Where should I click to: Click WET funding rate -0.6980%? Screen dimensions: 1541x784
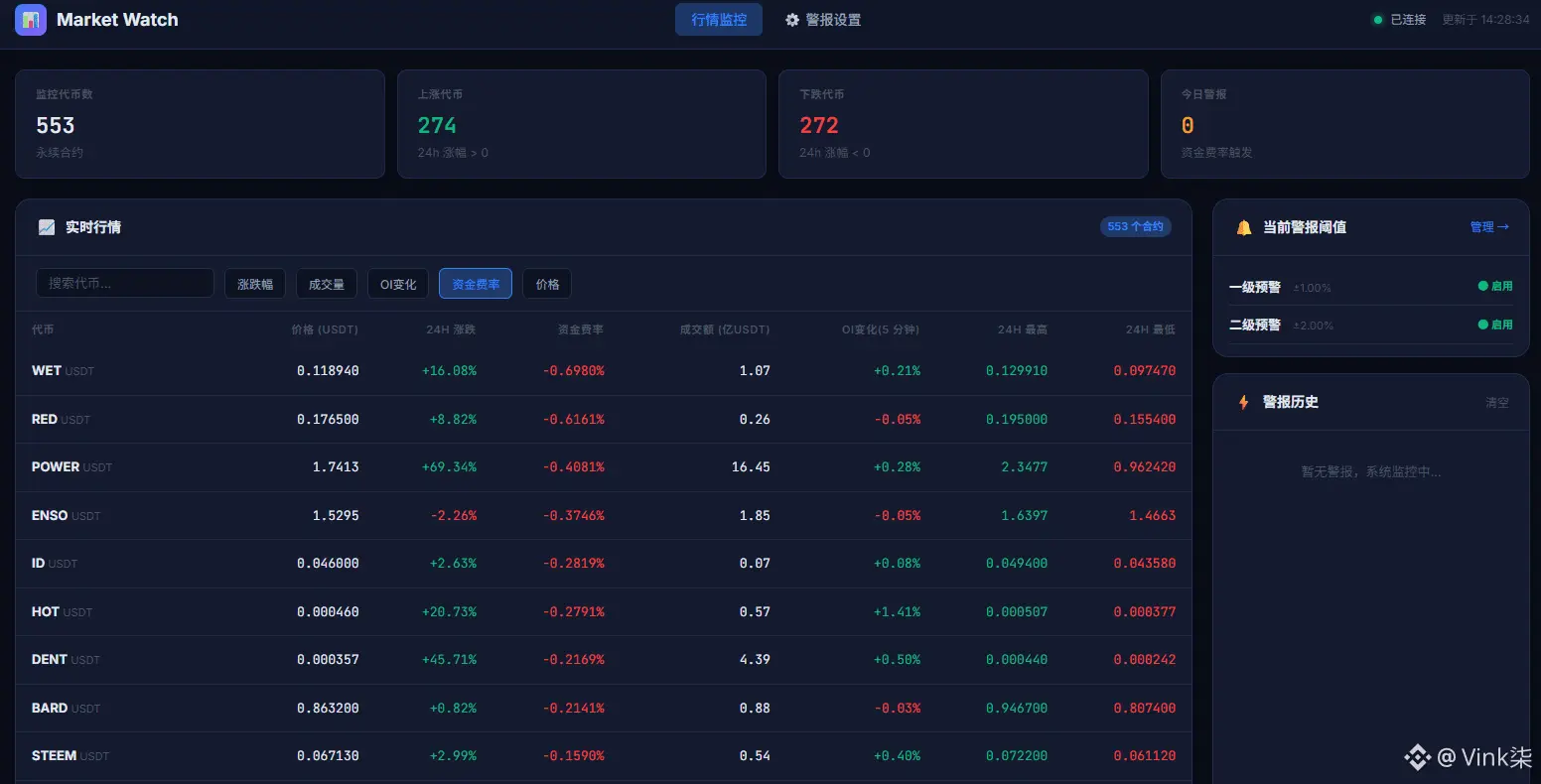coord(573,371)
